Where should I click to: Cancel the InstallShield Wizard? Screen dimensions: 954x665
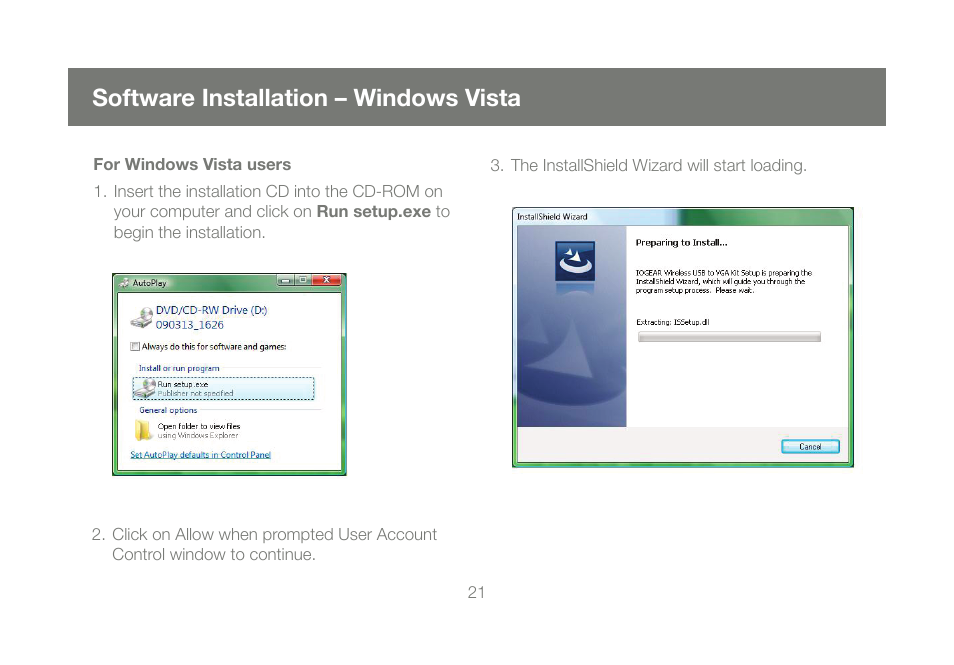click(x=810, y=447)
